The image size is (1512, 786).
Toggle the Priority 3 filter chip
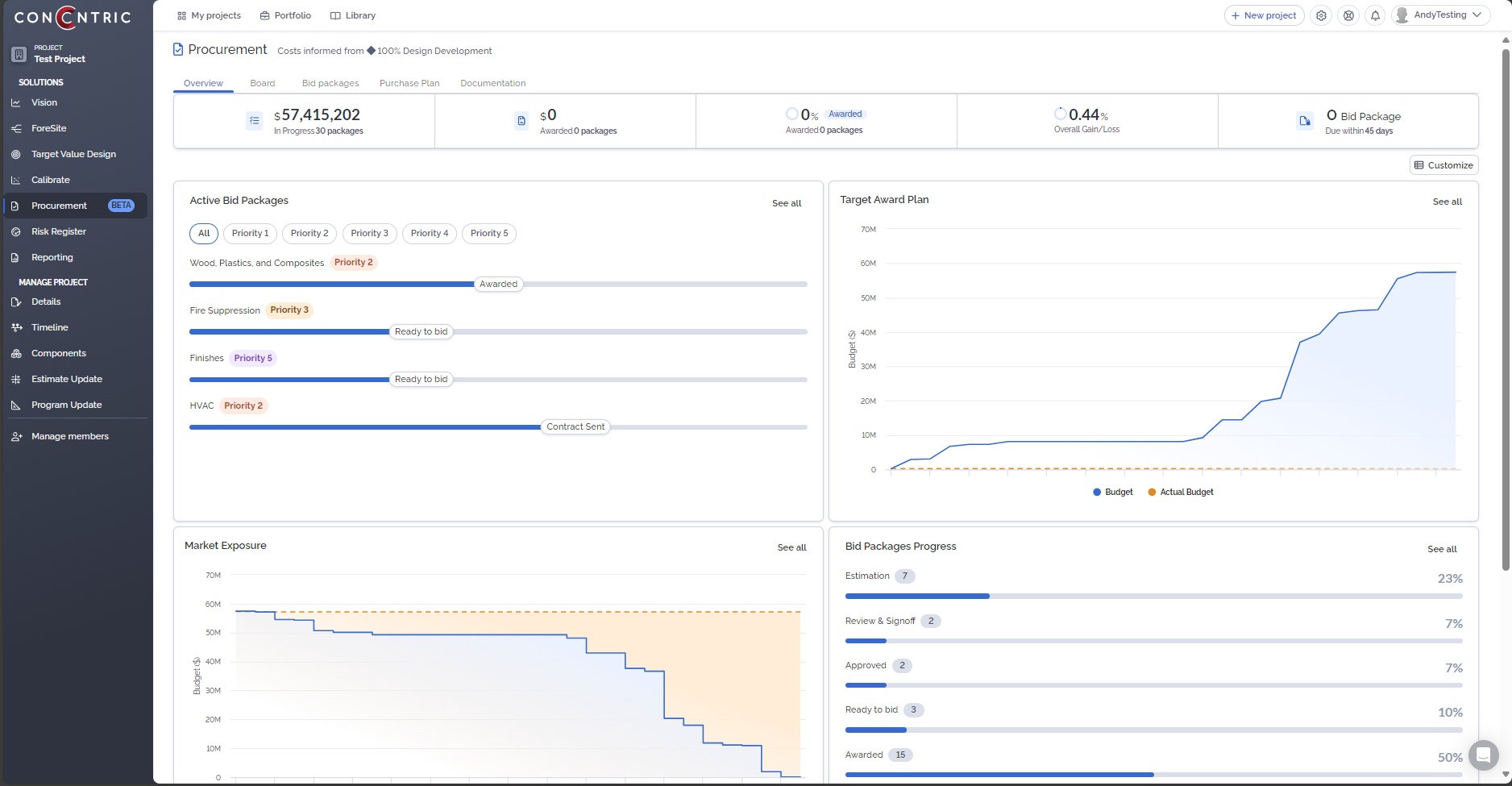click(369, 234)
